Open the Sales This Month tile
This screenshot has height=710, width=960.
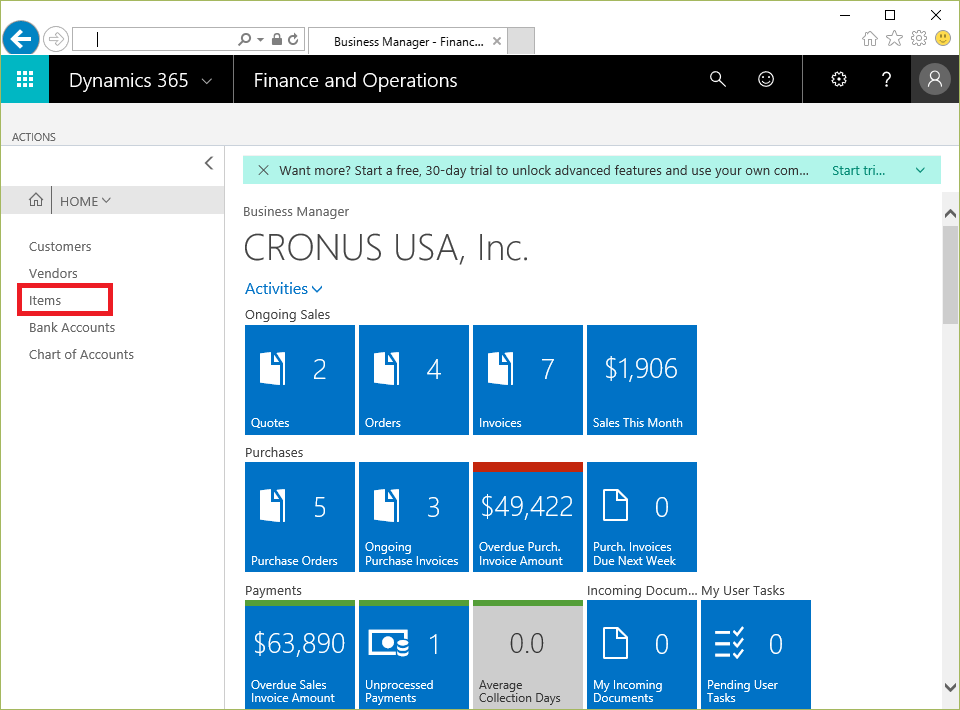pos(642,379)
